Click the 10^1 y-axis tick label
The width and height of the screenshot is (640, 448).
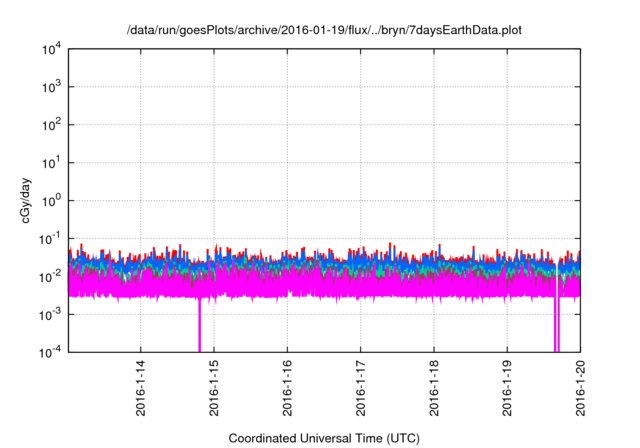click(52, 163)
